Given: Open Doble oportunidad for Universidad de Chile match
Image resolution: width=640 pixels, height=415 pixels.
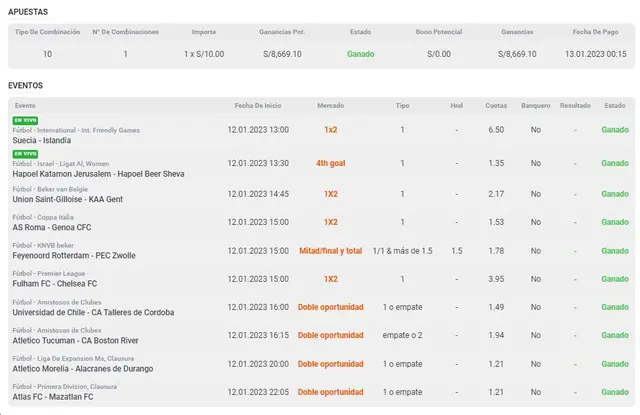Looking at the screenshot, I should pos(330,307).
